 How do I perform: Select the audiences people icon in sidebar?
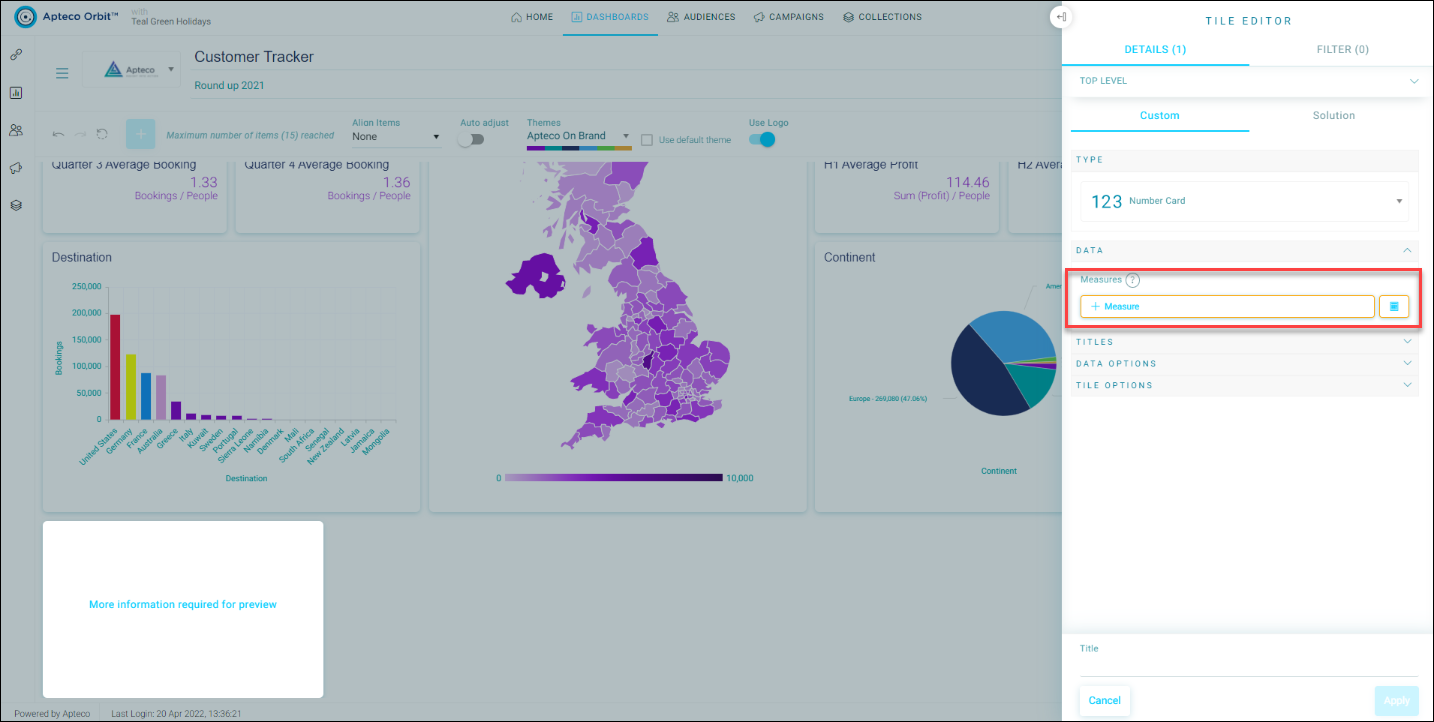coord(16,130)
